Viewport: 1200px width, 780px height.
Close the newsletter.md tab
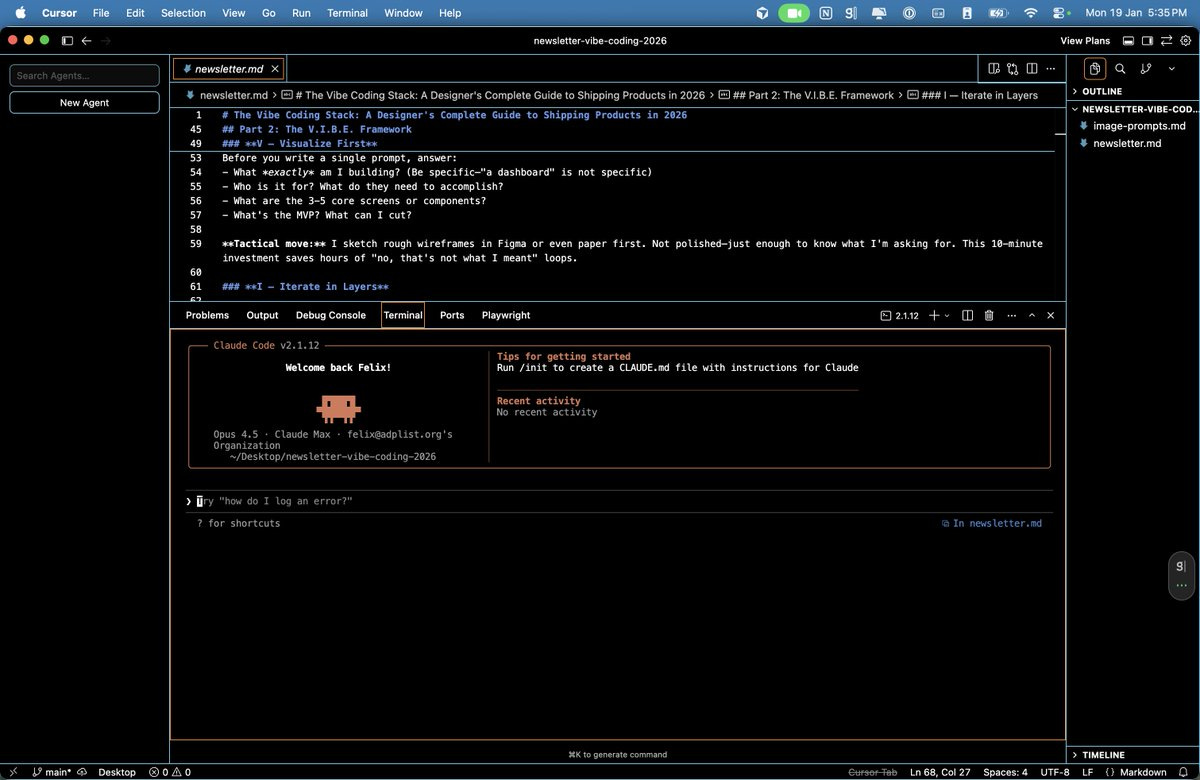(x=276, y=69)
